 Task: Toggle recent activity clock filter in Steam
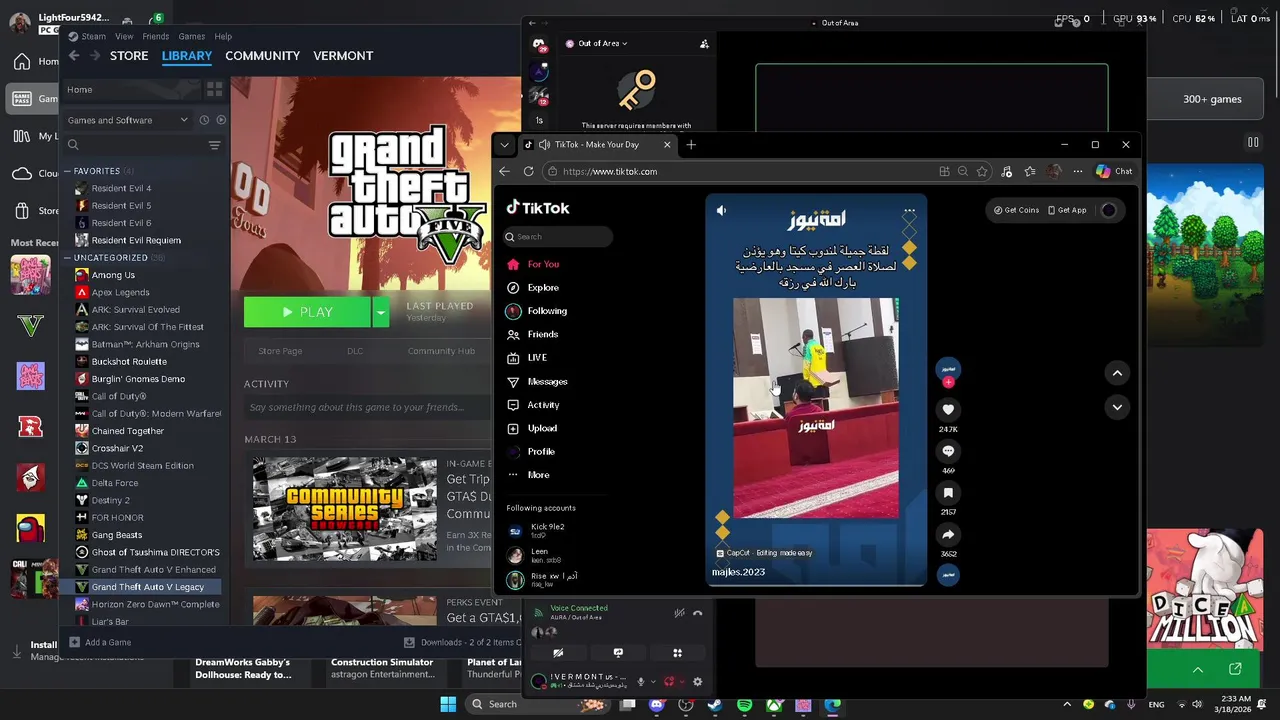204,120
